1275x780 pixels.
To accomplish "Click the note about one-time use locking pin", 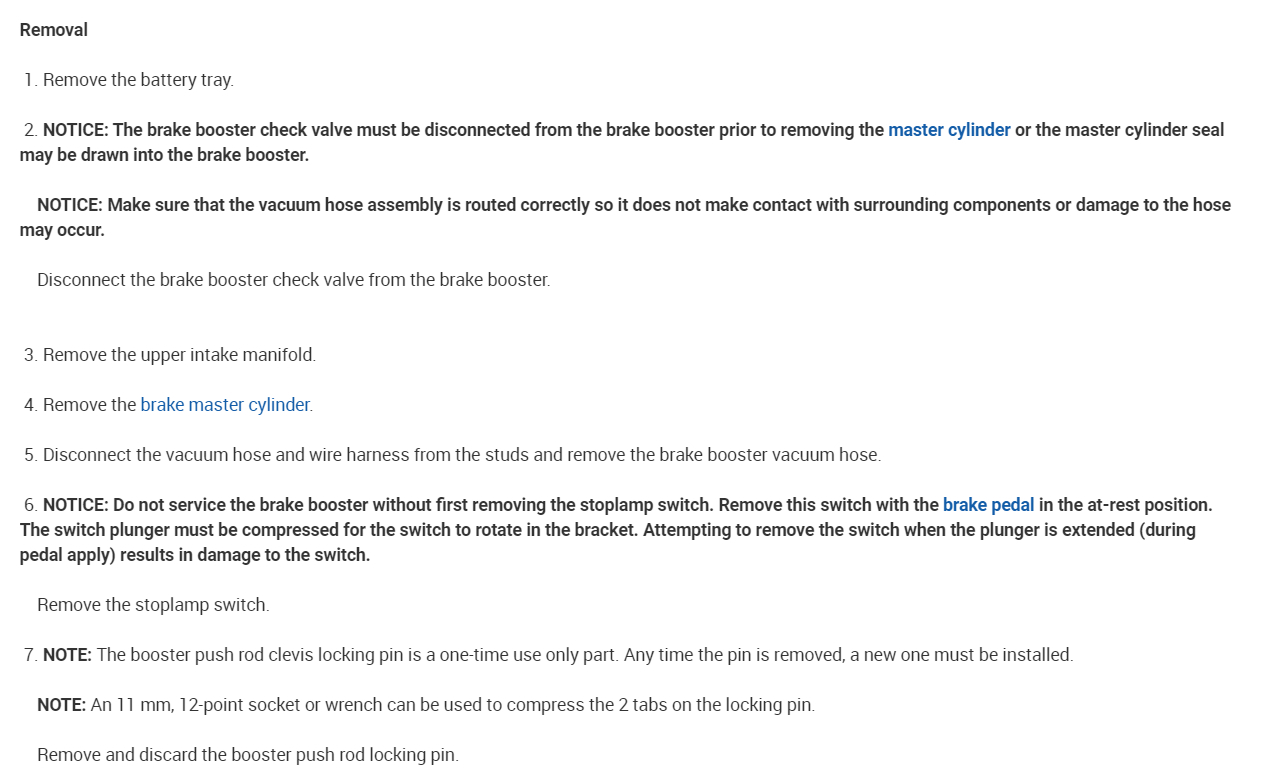I will pos(584,655).
